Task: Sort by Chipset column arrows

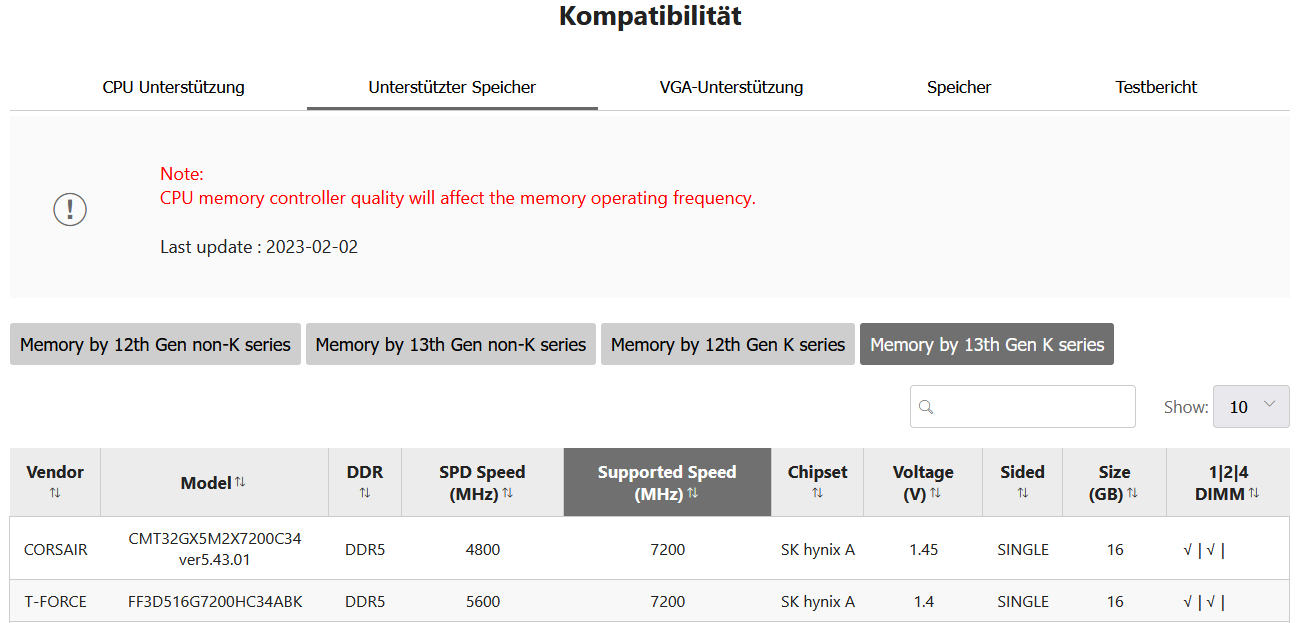Action: tap(817, 493)
